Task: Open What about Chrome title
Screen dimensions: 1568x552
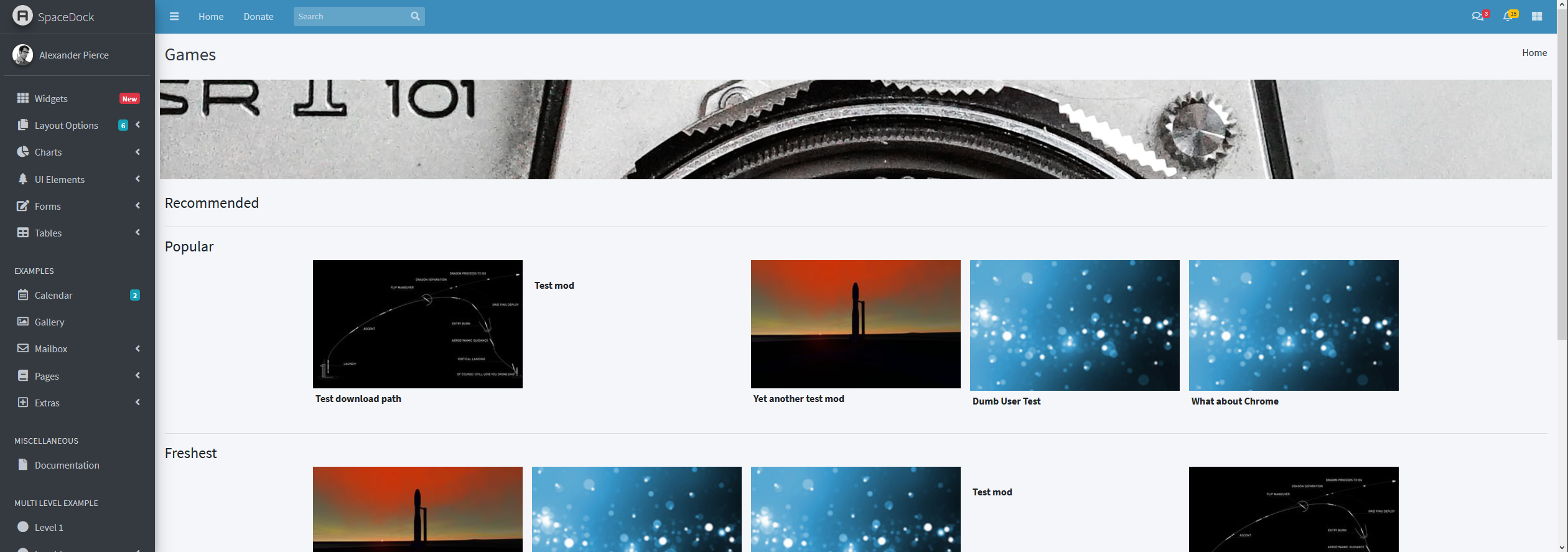Action: point(1234,401)
